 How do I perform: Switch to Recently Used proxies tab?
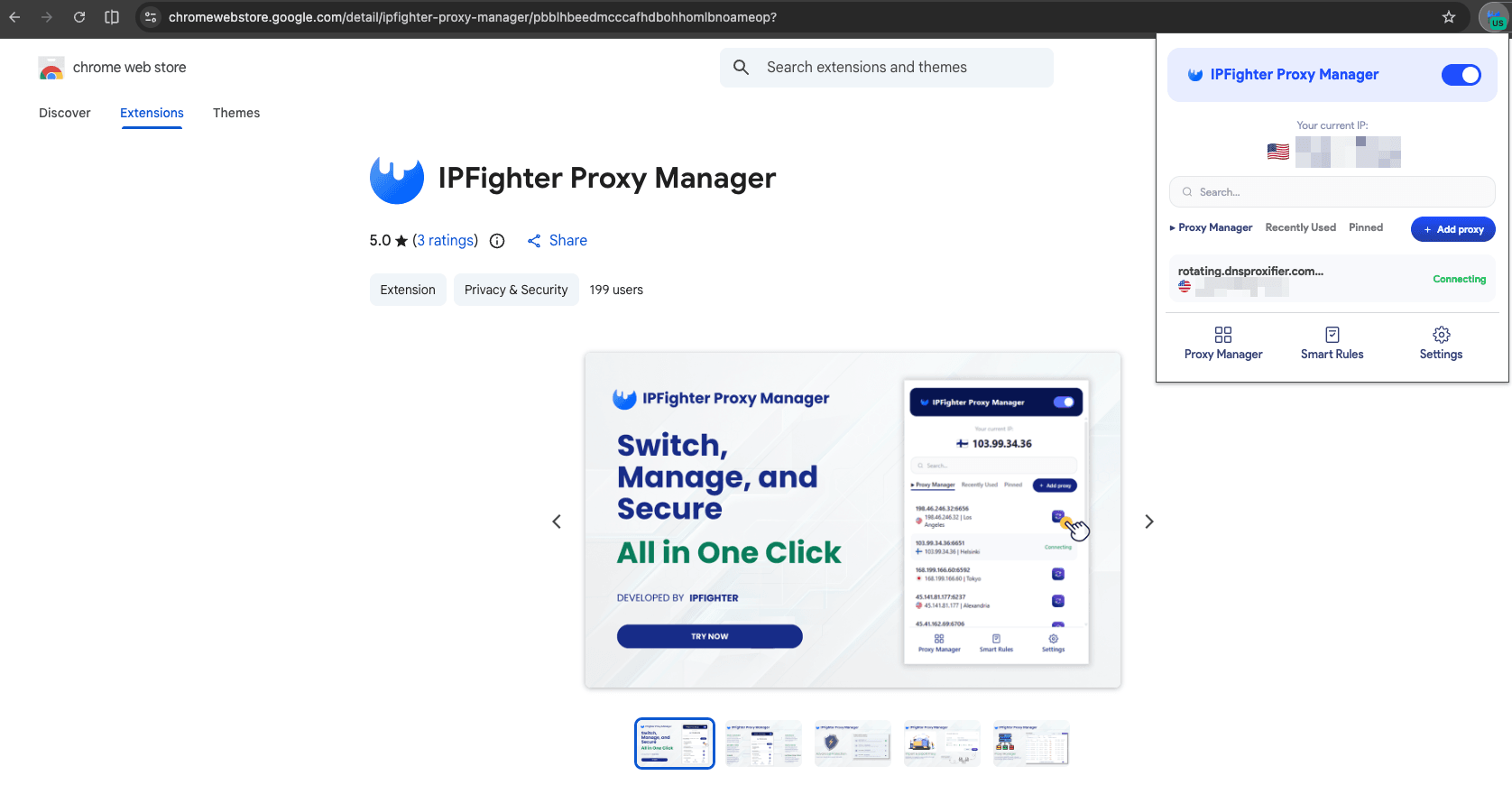point(1301,228)
